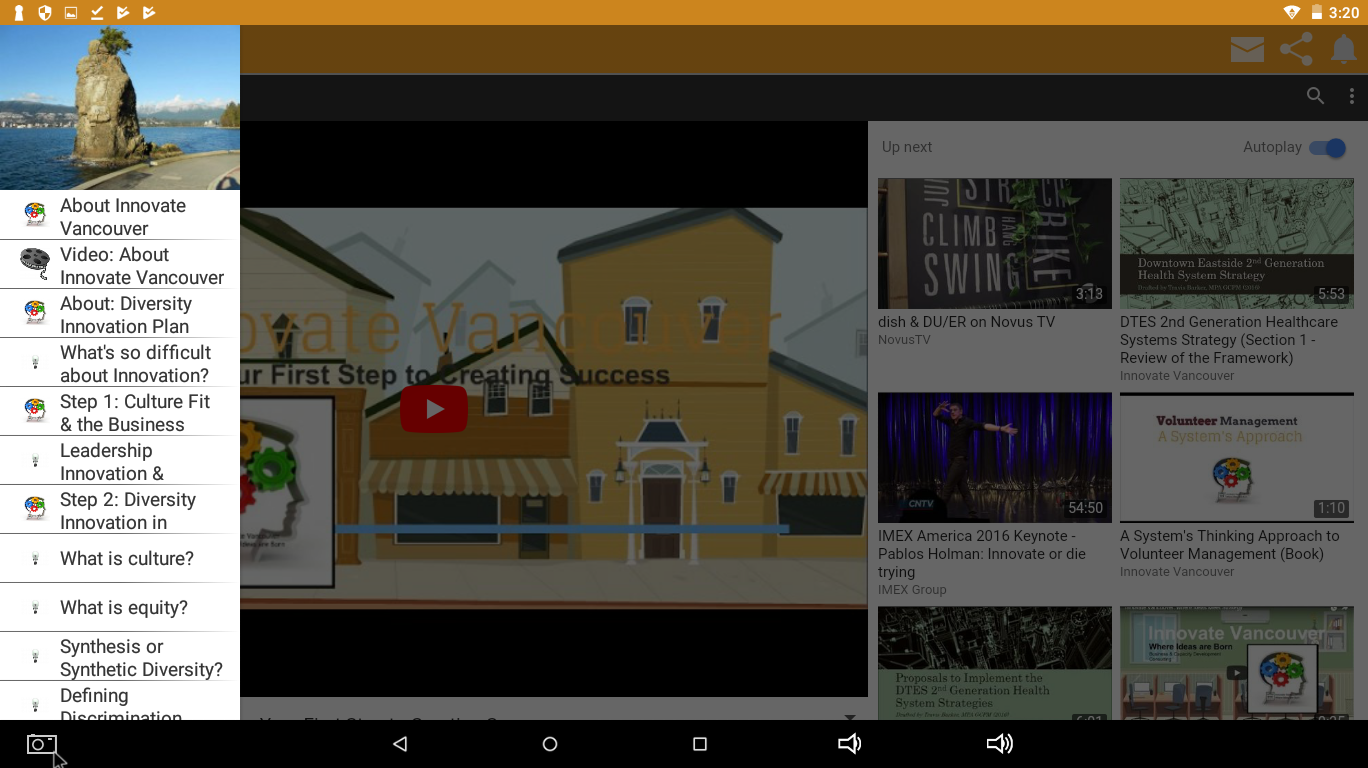
Task: Open the mail envelope icon
Action: point(1247,49)
